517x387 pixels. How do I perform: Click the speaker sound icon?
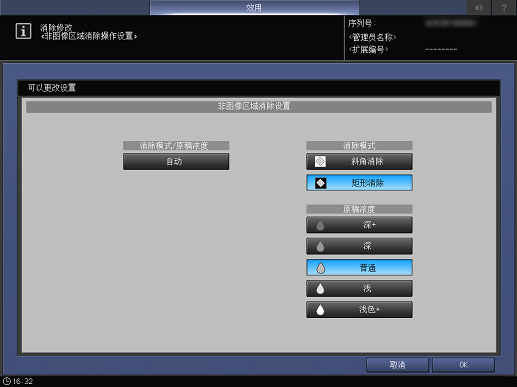[x=479, y=7]
